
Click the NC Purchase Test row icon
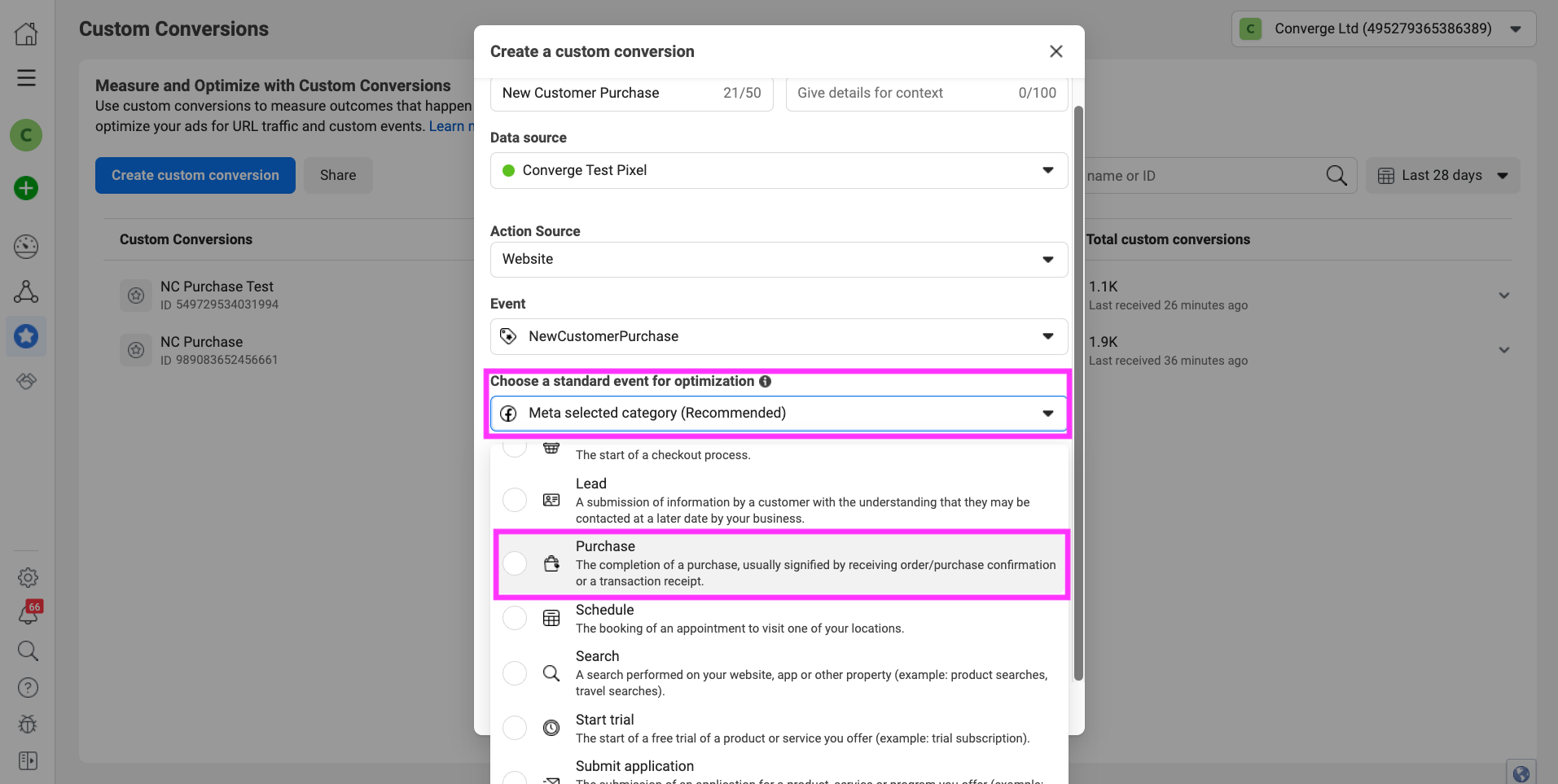(x=136, y=295)
